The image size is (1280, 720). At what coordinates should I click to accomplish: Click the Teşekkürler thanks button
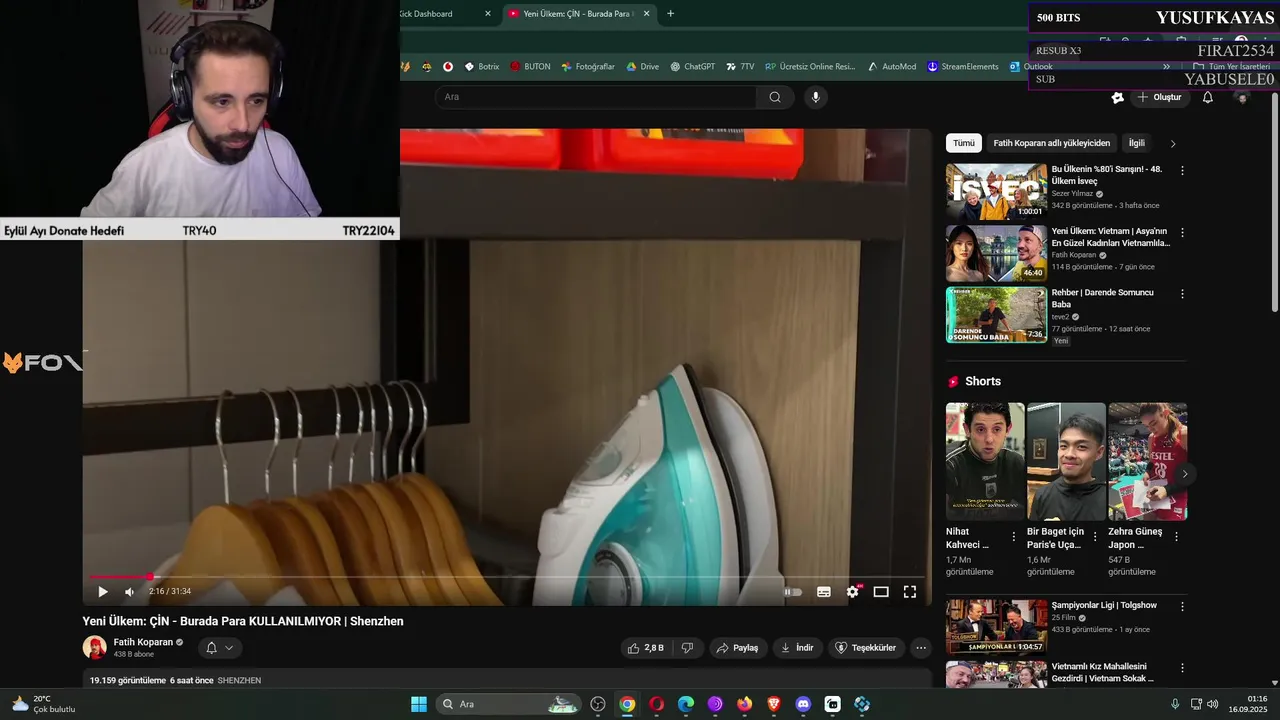866,648
